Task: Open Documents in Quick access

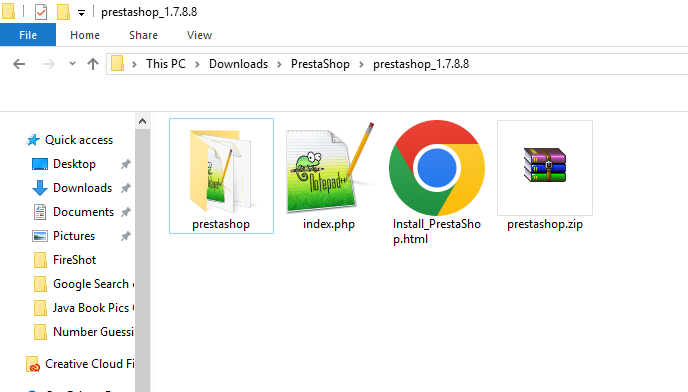Action: pyautogui.click(x=83, y=212)
